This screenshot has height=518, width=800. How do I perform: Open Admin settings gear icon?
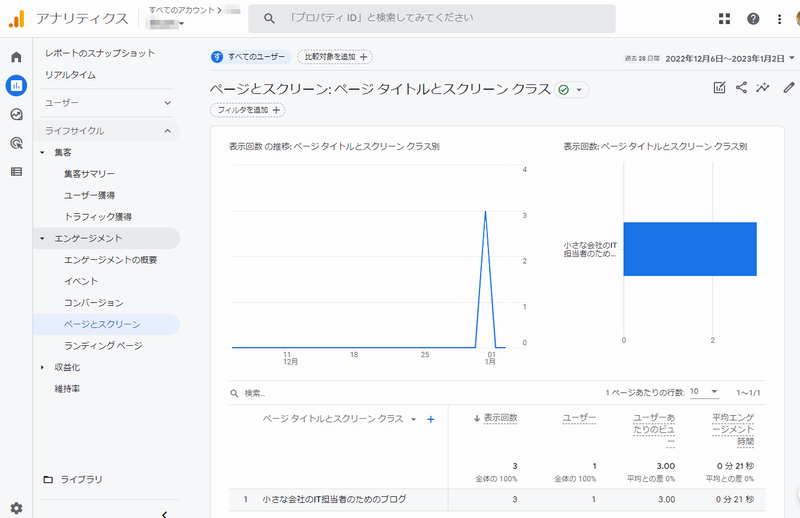click(16, 508)
